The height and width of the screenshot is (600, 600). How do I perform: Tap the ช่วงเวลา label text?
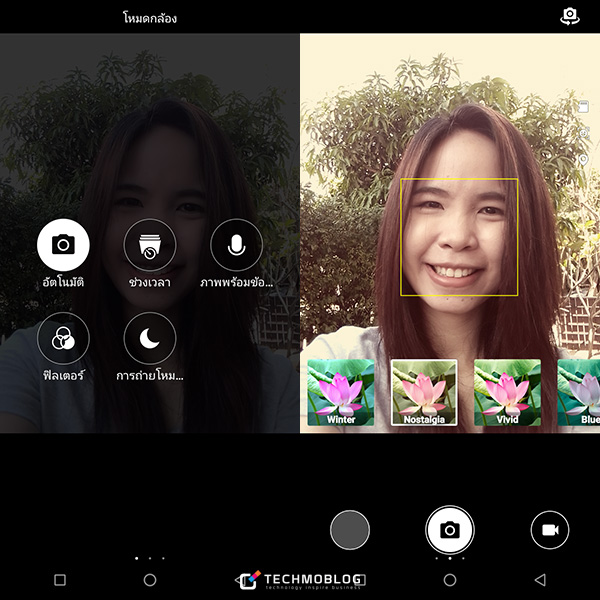click(x=150, y=282)
